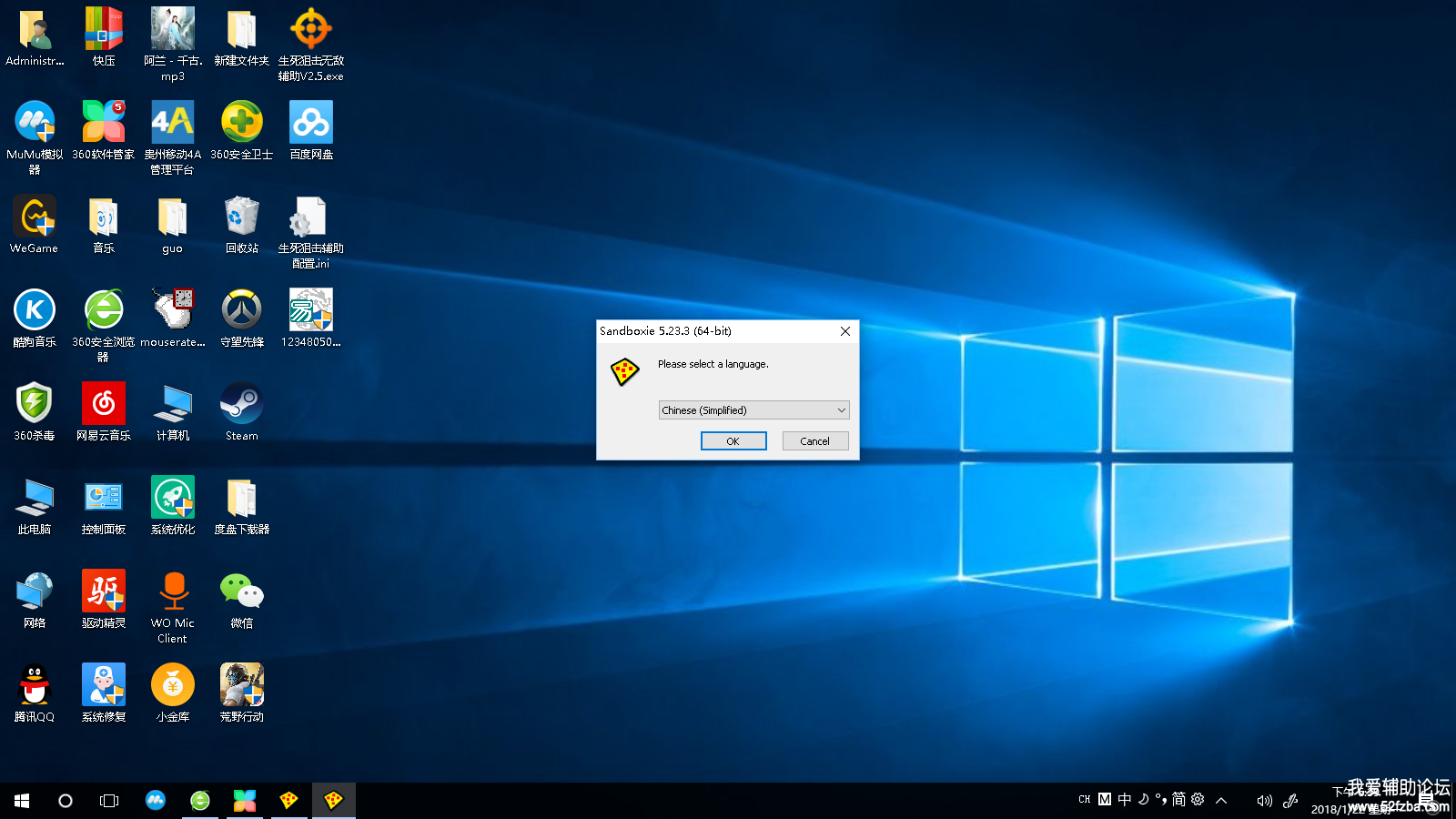Close the Sandboxie language dialog
The image size is (1456, 819).
pos(845,331)
